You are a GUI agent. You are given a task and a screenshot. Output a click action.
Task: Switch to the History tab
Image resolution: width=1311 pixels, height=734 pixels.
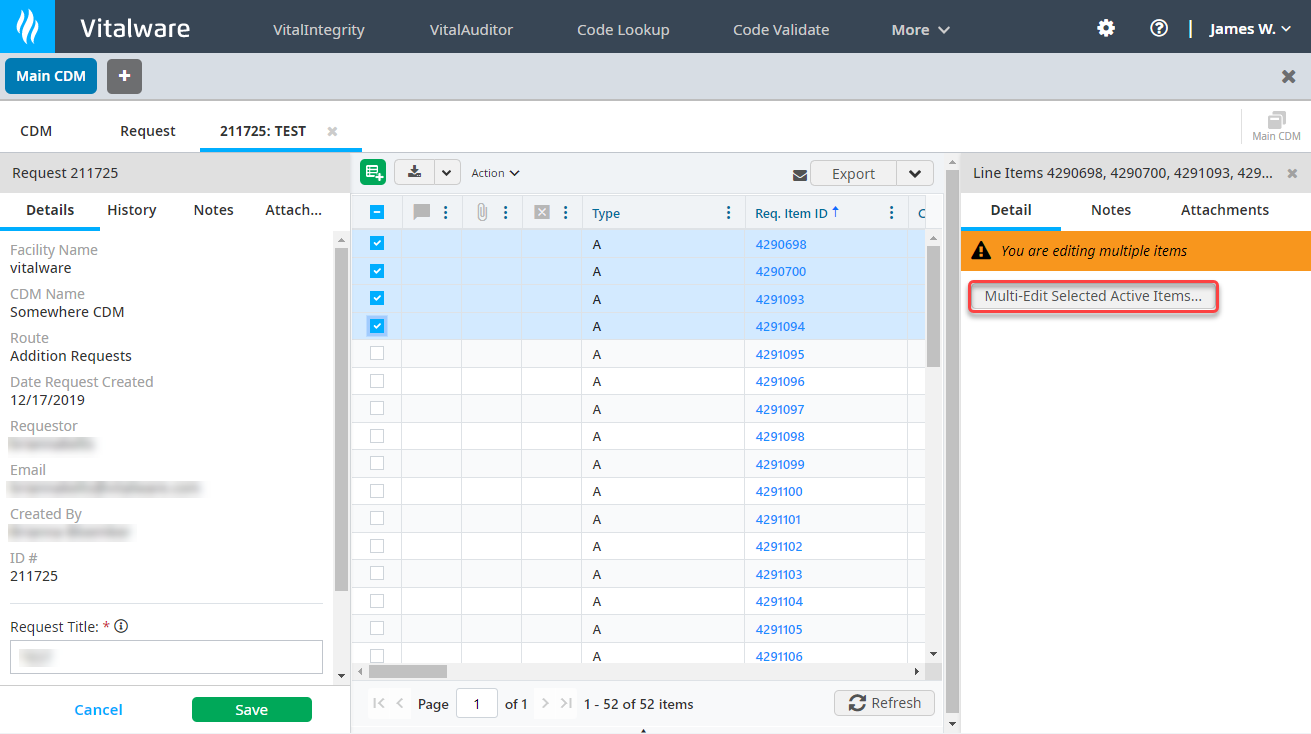(132, 210)
